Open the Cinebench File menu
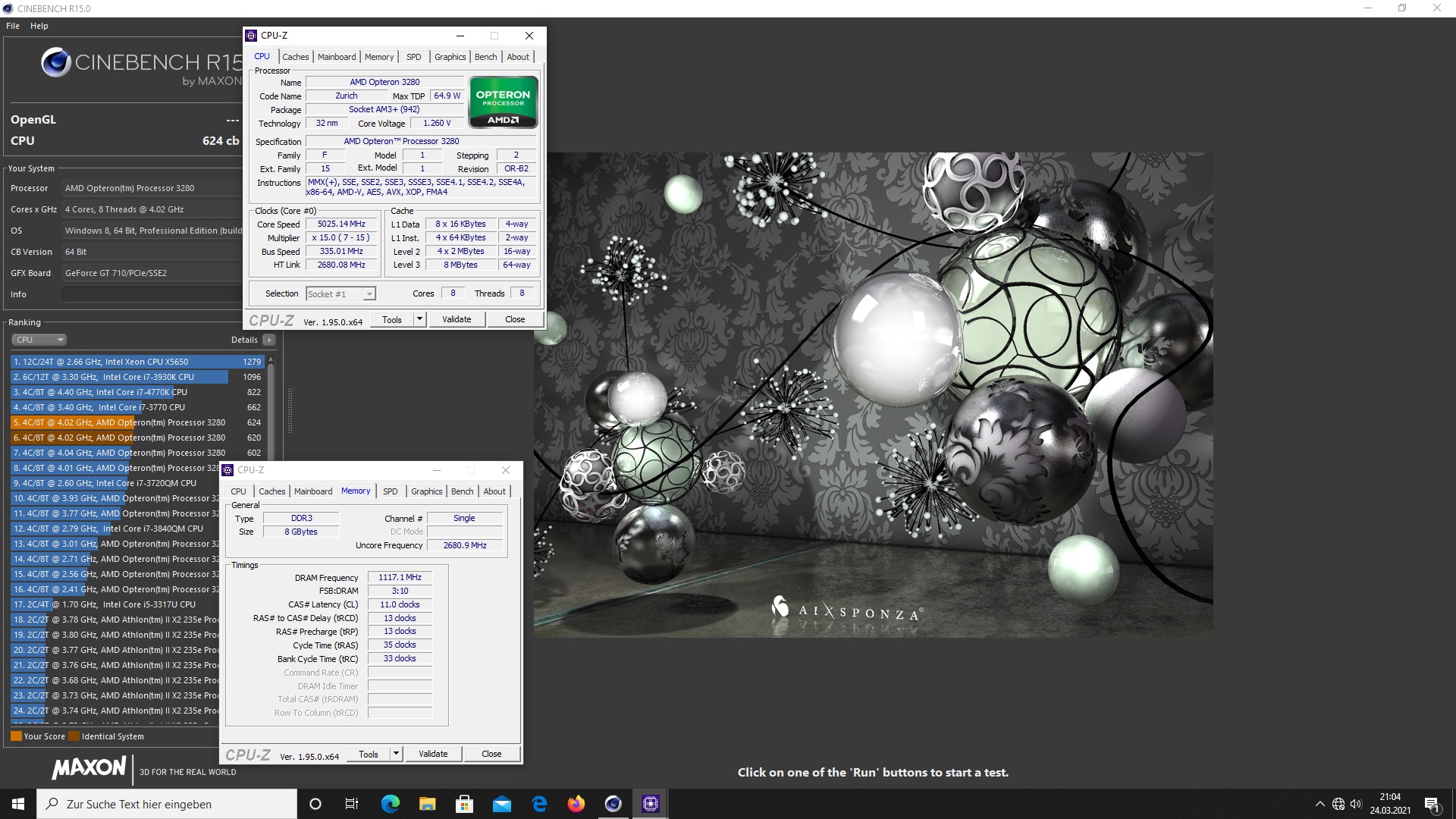Screen dimensions: 1456x819 [13, 26]
